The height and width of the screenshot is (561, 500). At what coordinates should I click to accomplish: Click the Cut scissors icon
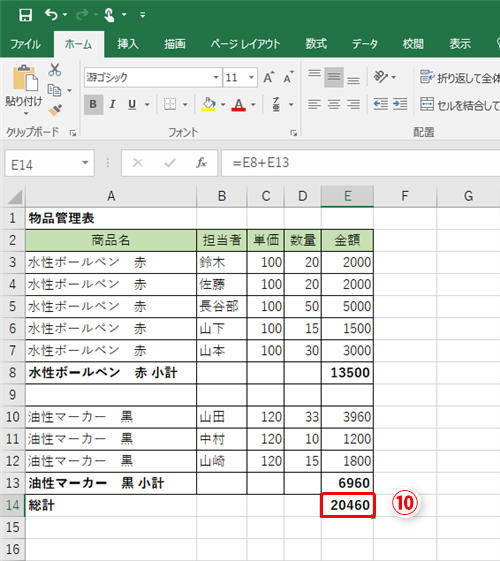tap(55, 70)
